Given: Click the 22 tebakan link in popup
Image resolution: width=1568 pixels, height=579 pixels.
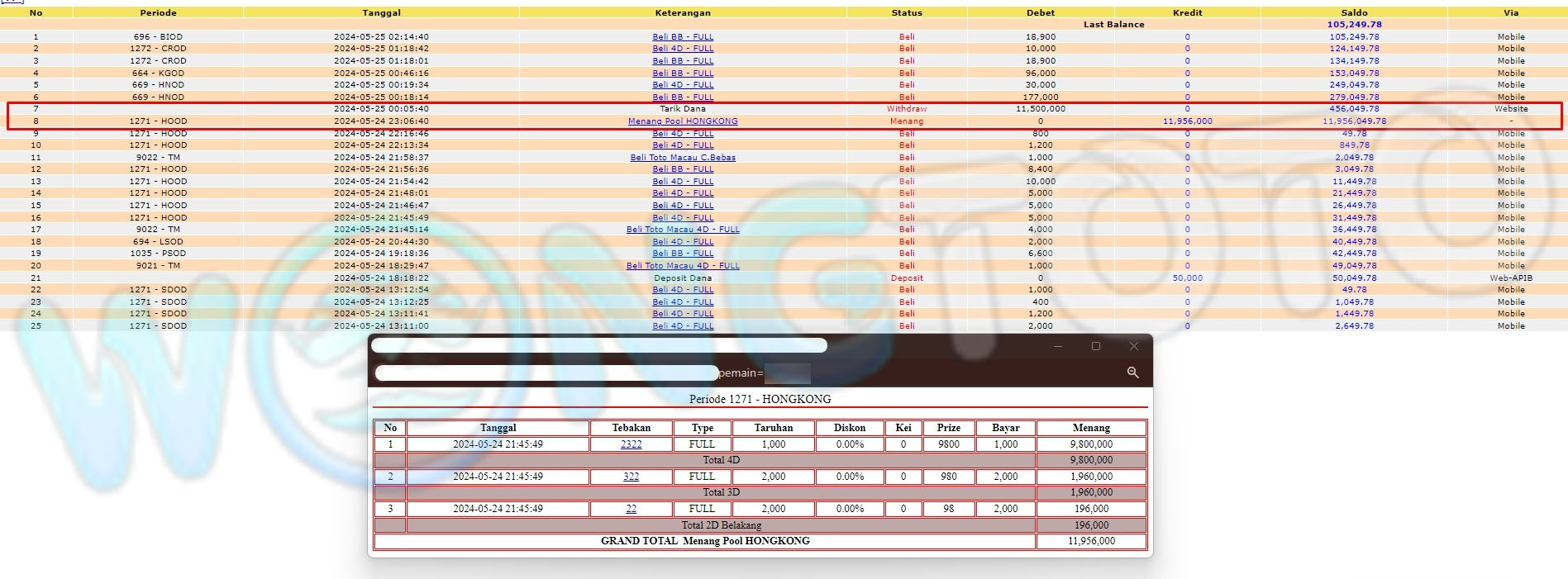Looking at the screenshot, I should point(631,509).
